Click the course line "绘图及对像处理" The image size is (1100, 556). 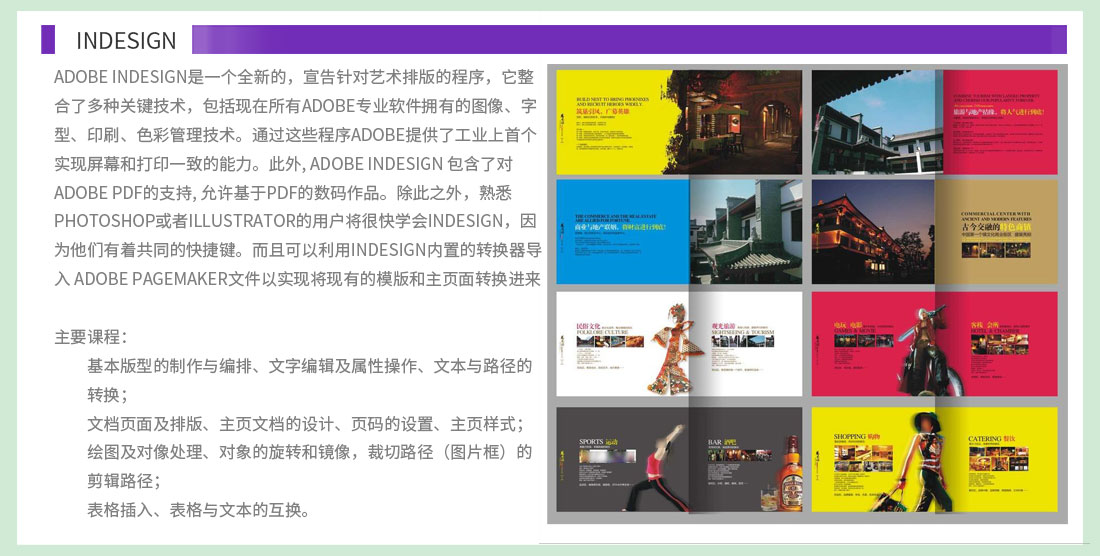[x=309, y=452]
